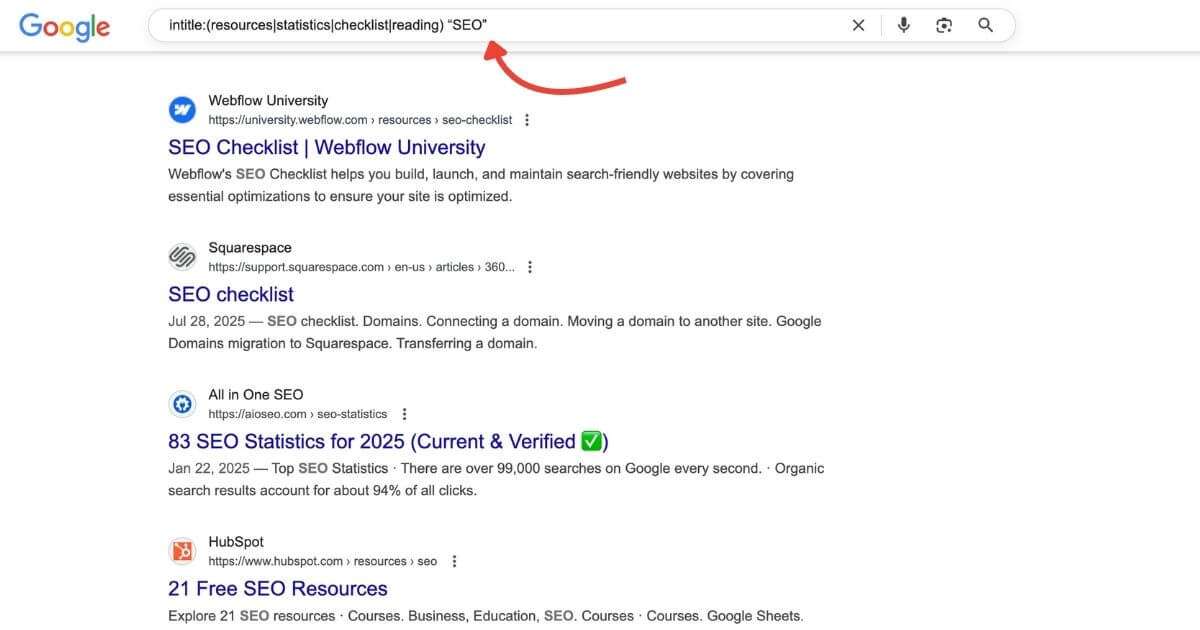The height and width of the screenshot is (630, 1200).
Task: Click the Webflow University favicon
Action: tap(182, 110)
